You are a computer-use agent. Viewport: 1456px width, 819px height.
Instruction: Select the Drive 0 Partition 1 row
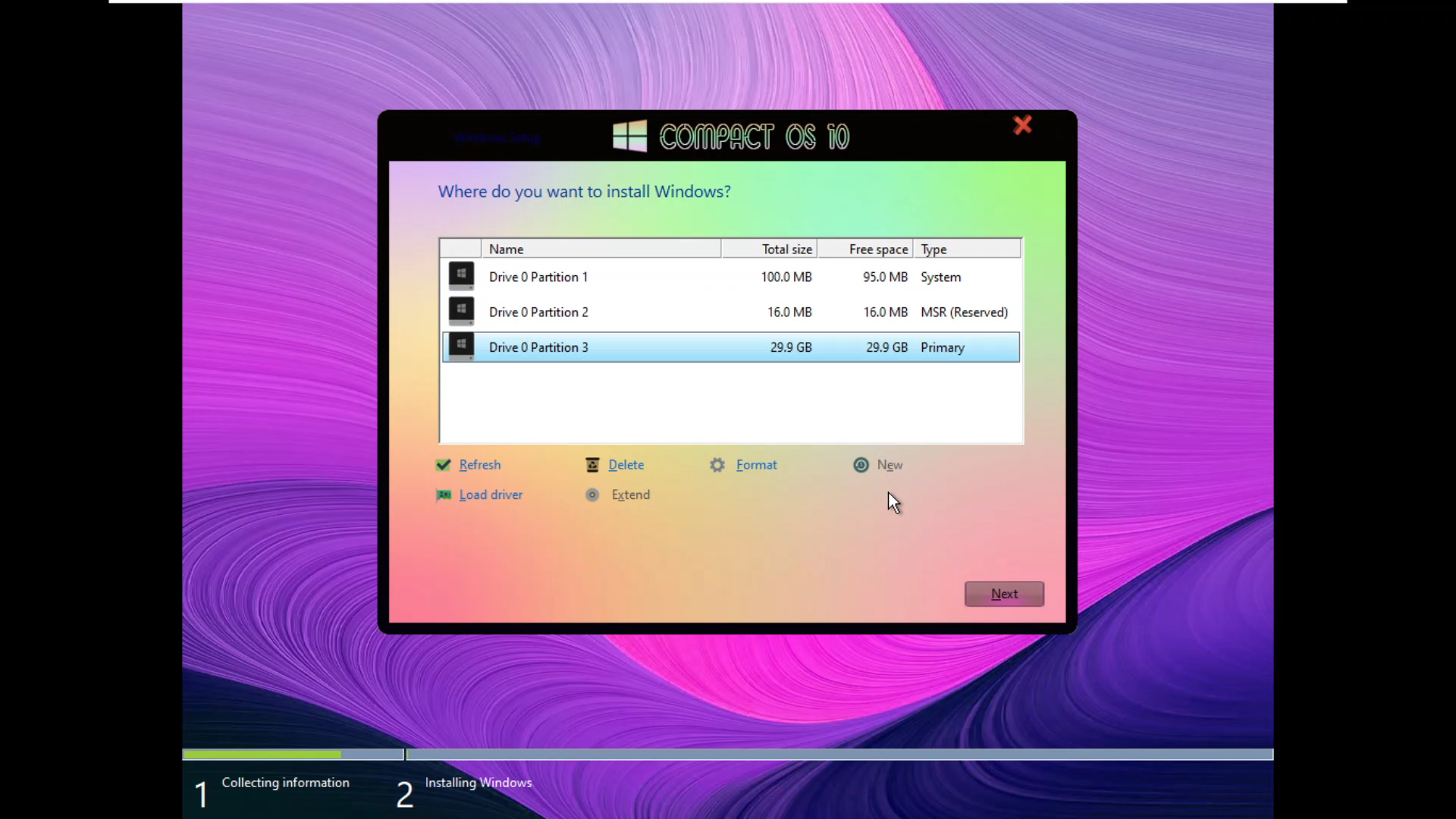click(731, 277)
